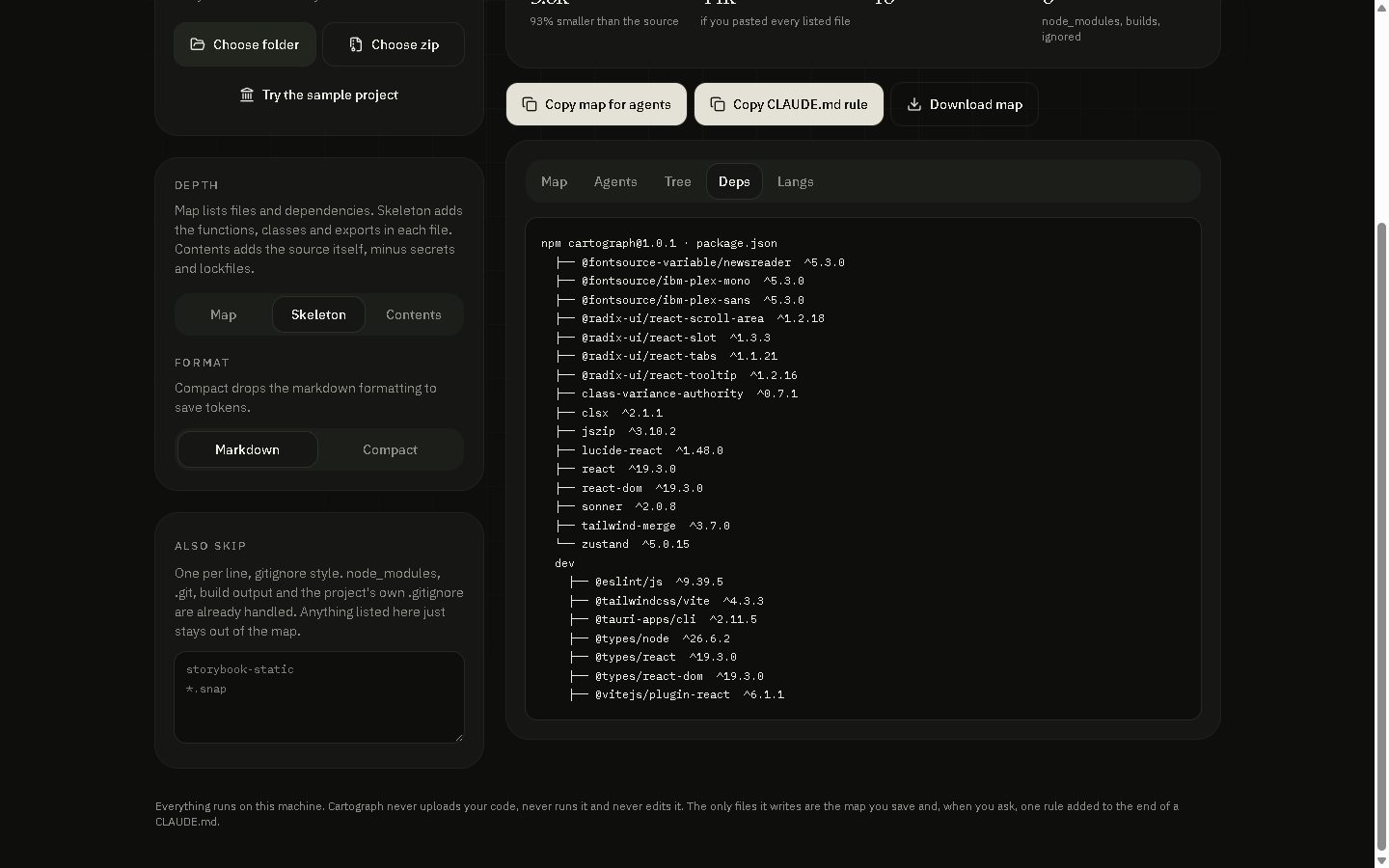Viewport: 1389px width, 868px height.
Task: Click the DEPTH section heading
Action: (x=197, y=185)
